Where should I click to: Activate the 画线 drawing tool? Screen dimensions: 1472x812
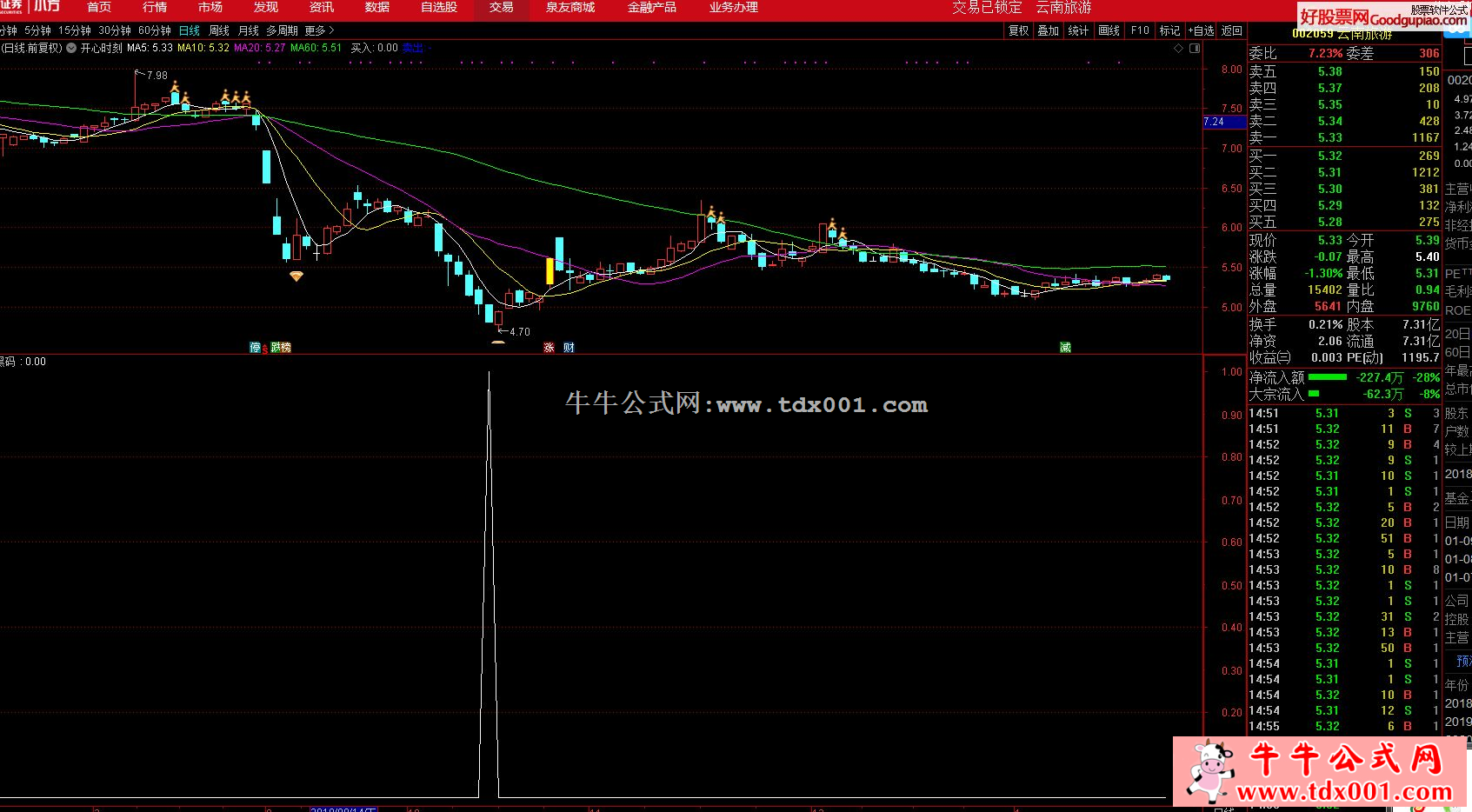coord(1109,30)
